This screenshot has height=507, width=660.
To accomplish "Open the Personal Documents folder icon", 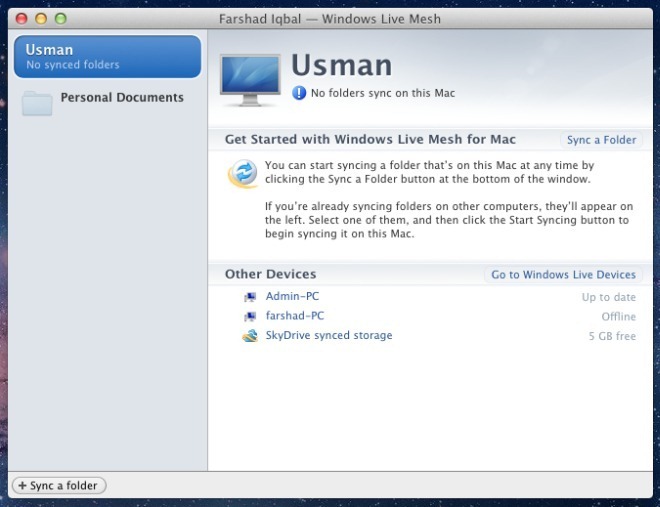I will [x=37, y=103].
